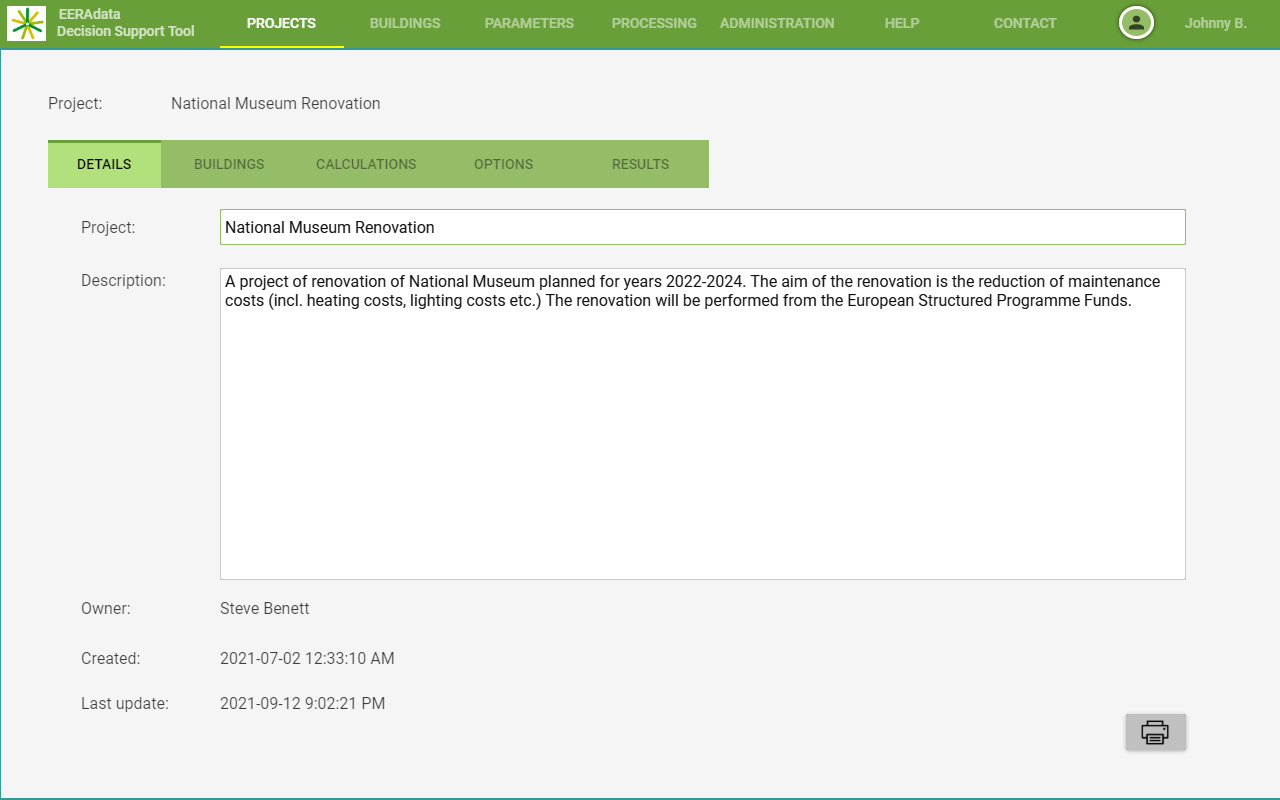Image resolution: width=1280 pixels, height=800 pixels.
Task: Select PROCESSING in the top navigation
Action: pyautogui.click(x=654, y=23)
